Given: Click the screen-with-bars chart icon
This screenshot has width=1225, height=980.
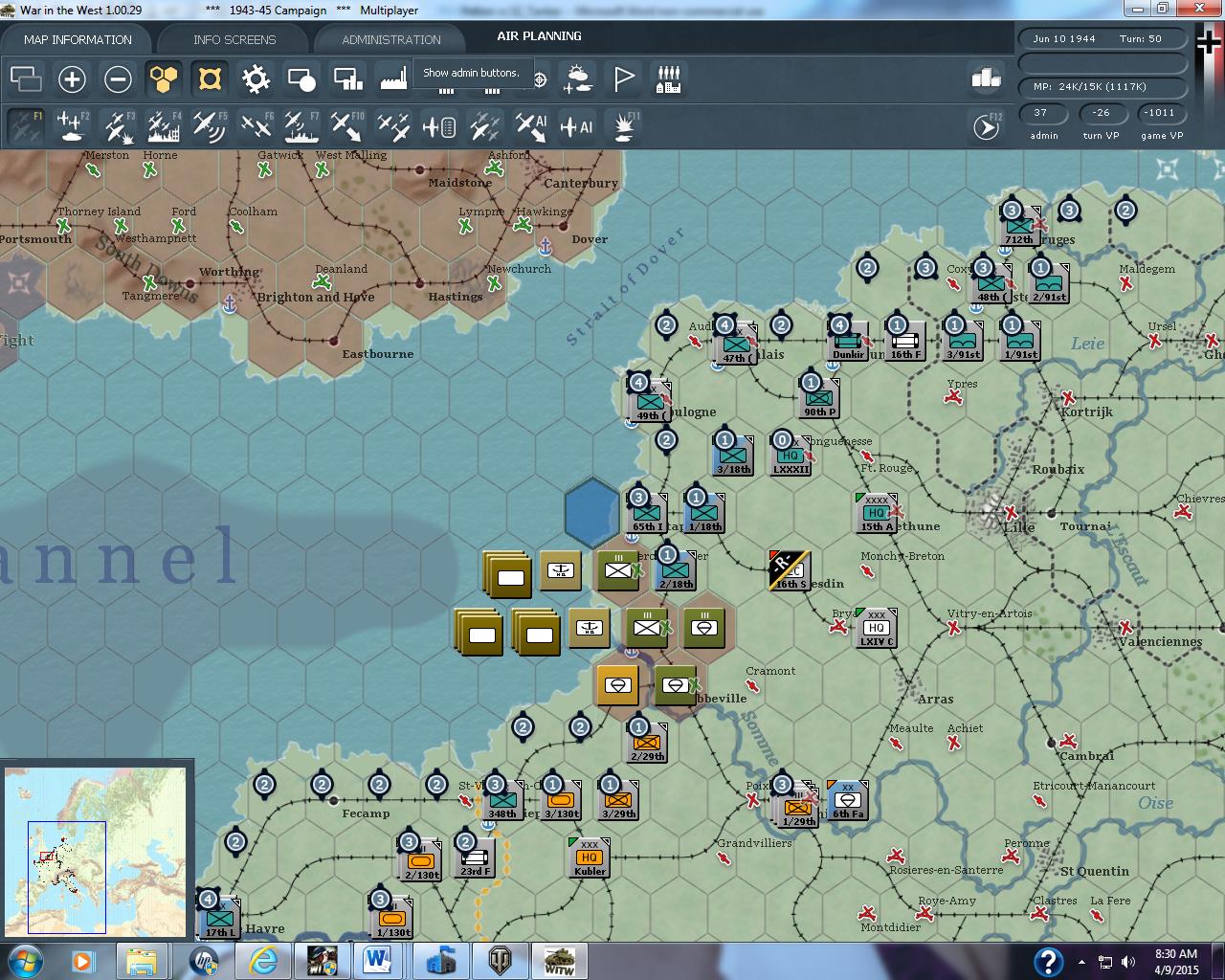Looking at the screenshot, I should tap(347, 78).
